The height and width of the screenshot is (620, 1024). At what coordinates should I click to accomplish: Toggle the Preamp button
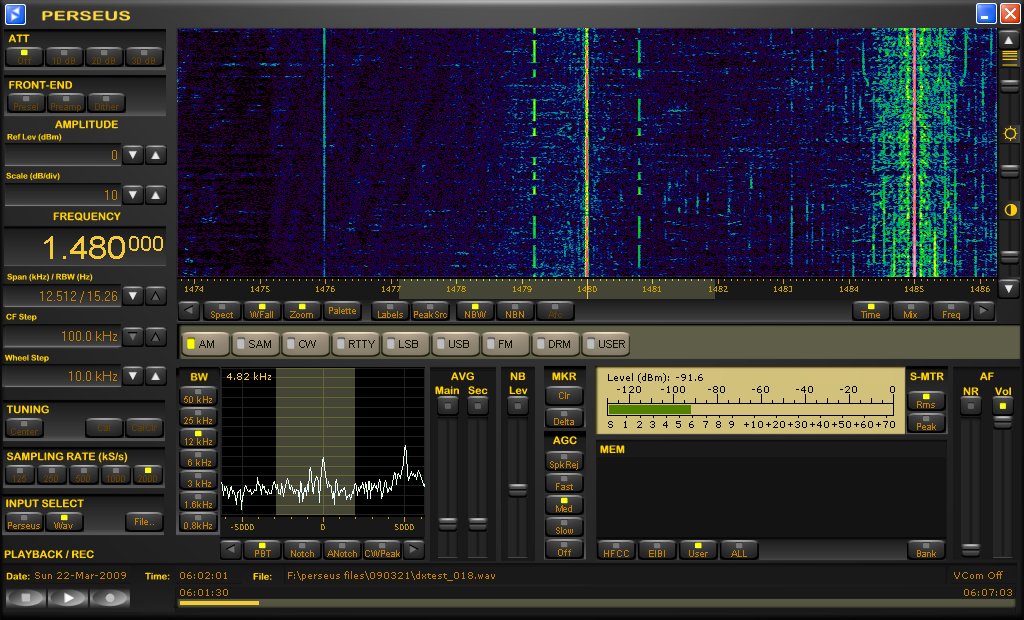pos(66,103)
